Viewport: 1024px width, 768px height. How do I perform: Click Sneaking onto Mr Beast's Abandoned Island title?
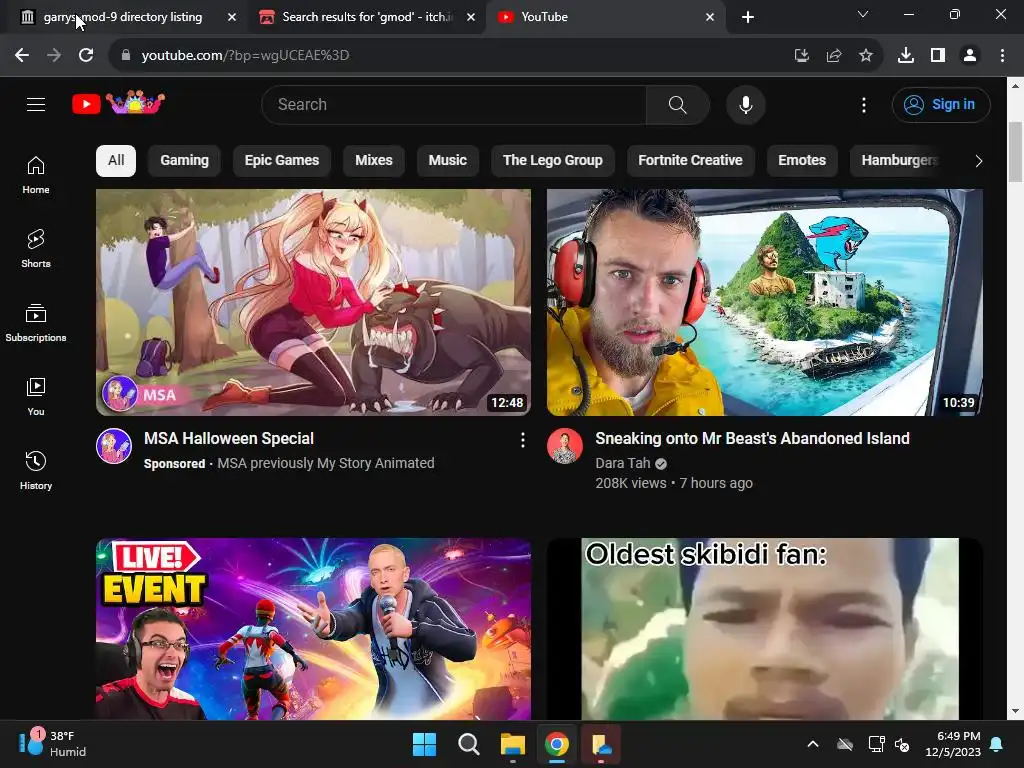(752, 439)
